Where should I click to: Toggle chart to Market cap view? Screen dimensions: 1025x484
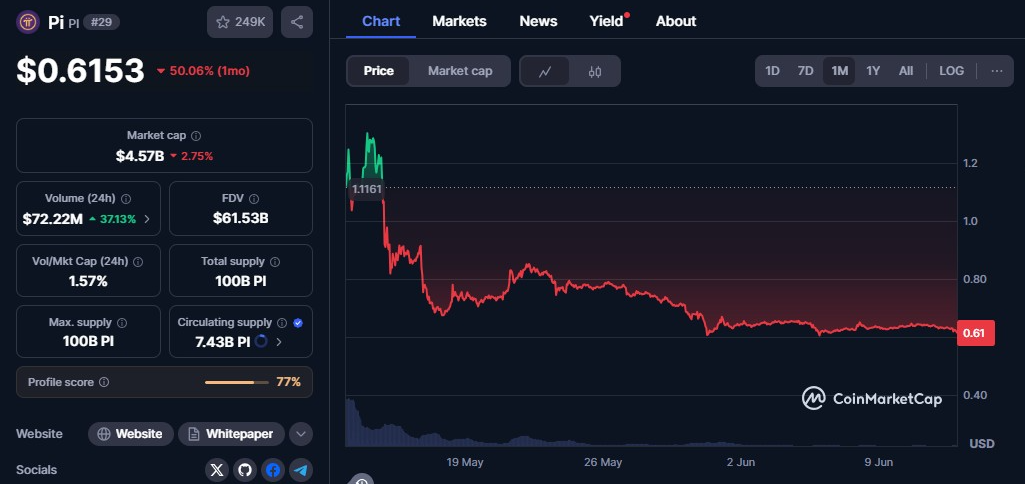[460, 71]
